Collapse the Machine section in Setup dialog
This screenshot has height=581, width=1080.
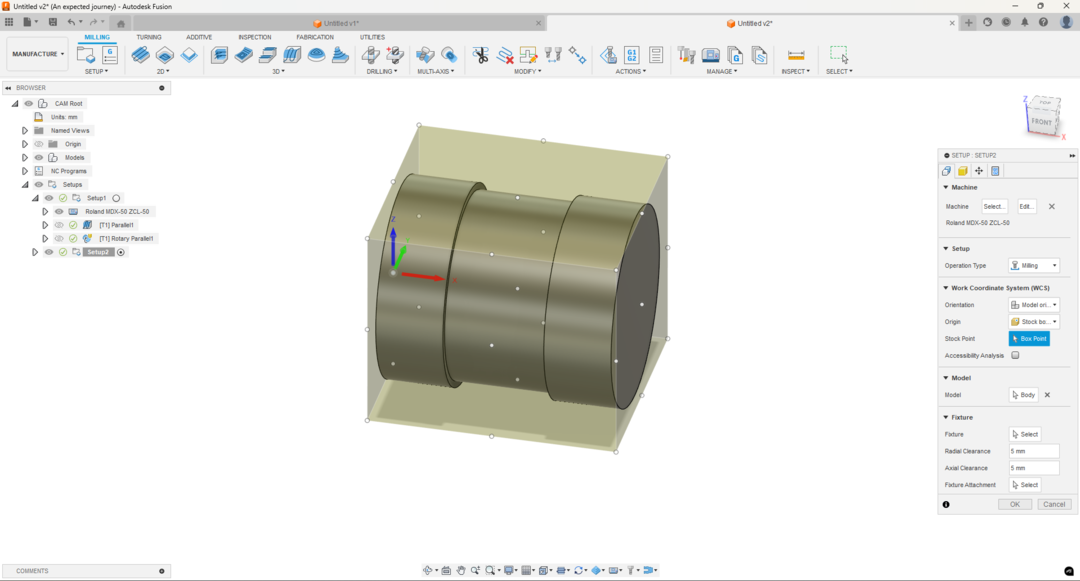(946, 187)
